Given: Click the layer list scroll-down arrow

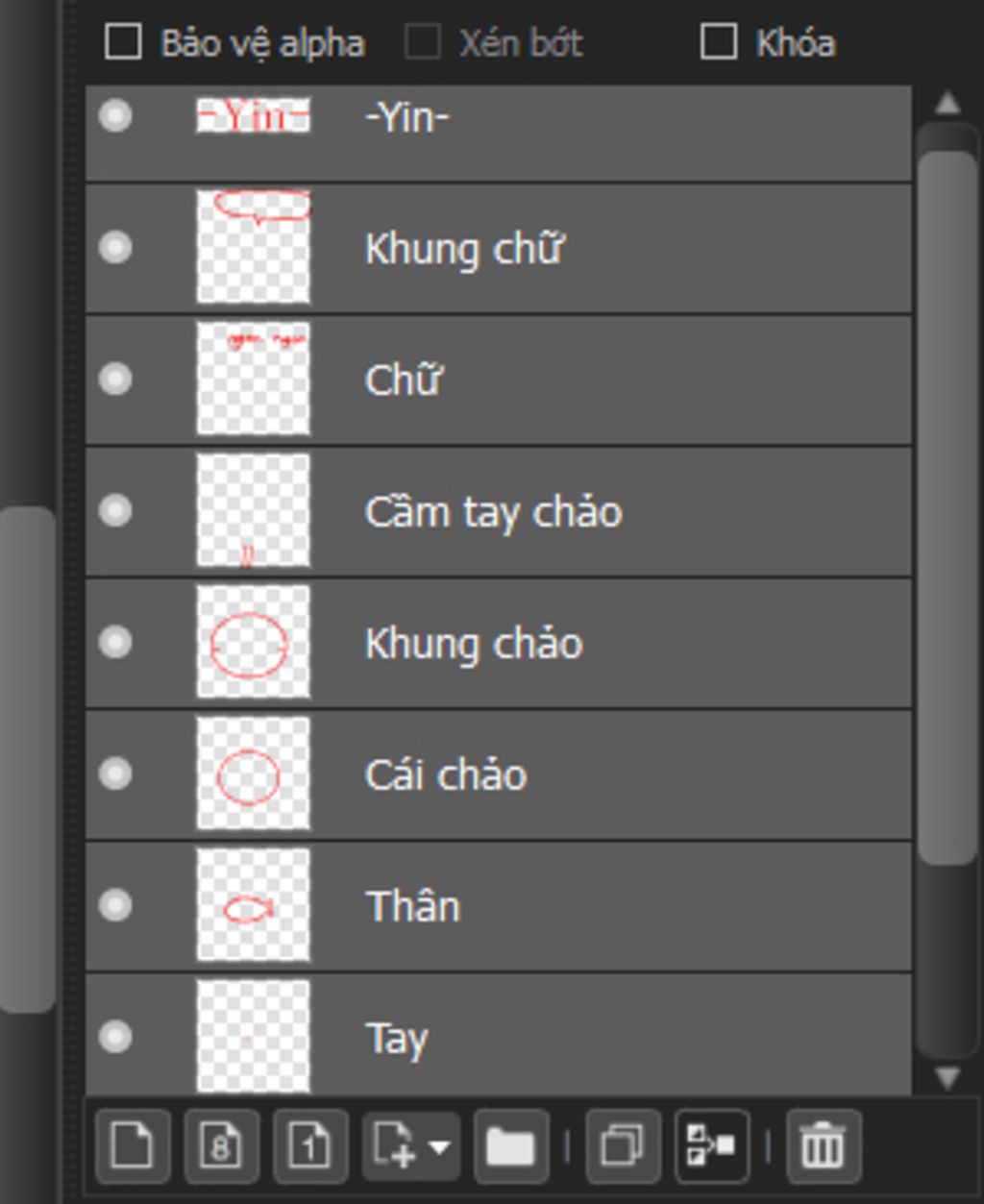Looking at the screenshot, I should click(x=947, y=1077).
